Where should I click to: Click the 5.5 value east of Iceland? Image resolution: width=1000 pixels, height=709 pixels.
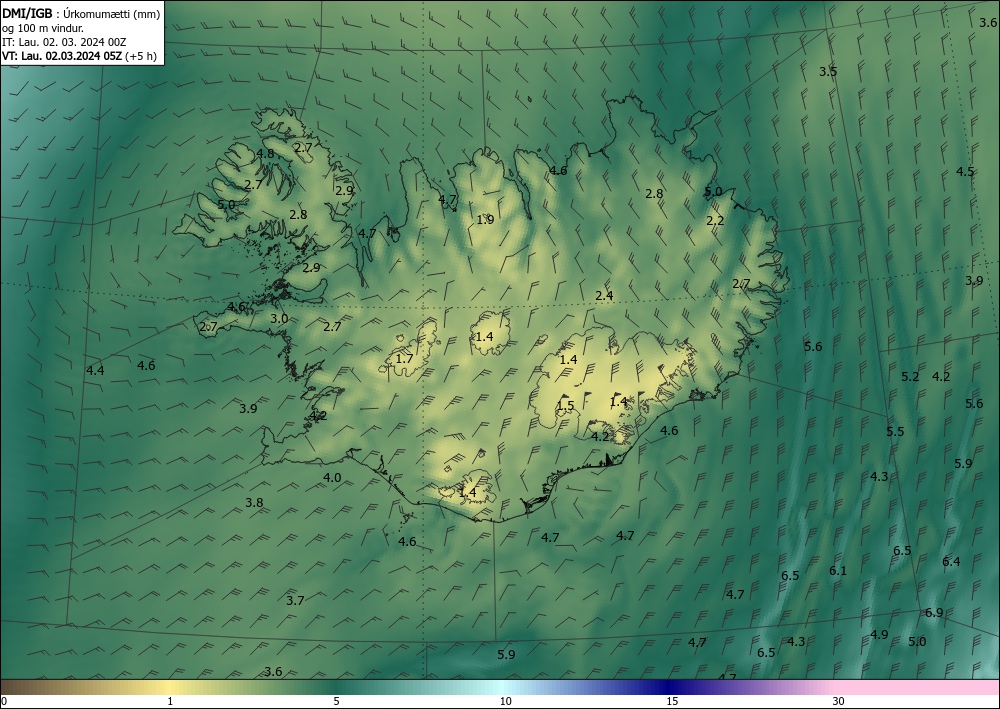[895, 431]
